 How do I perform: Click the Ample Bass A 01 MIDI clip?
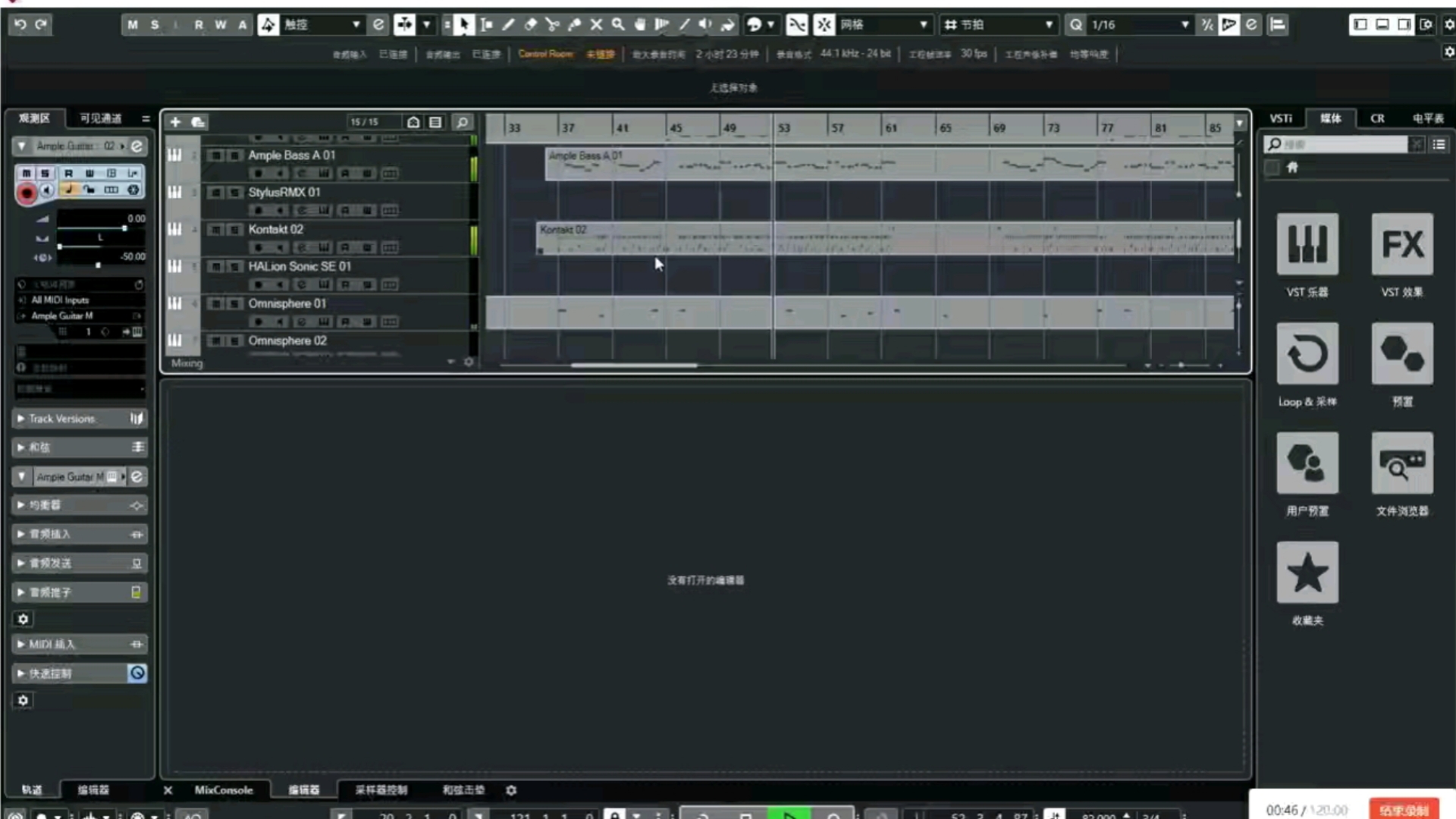(890, 164)
